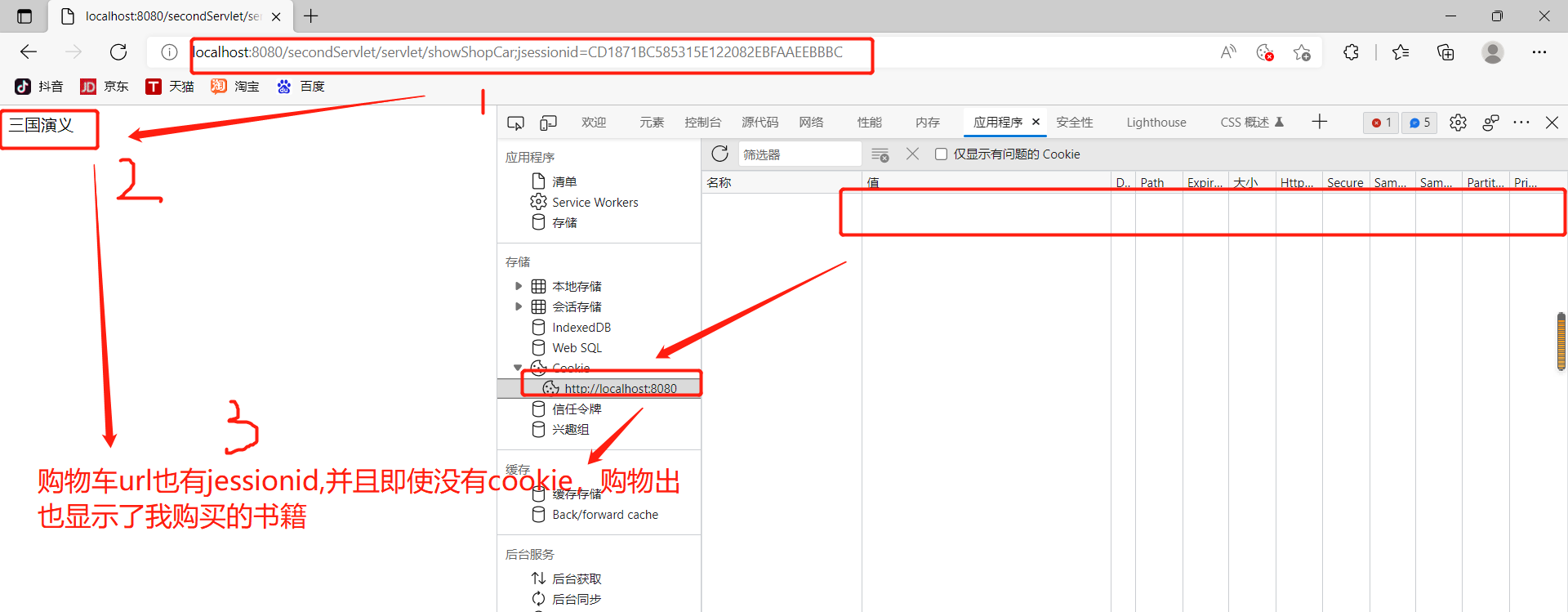The image size is (1568, 612).
Task: Switch to the 安全性 security tab
Action: [x=1075, y=123]
